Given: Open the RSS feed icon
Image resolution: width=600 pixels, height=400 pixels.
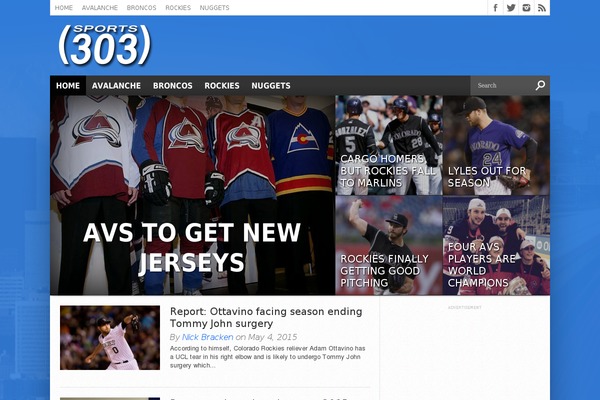Looking at the screenshot, I should [x=542, y=8].
